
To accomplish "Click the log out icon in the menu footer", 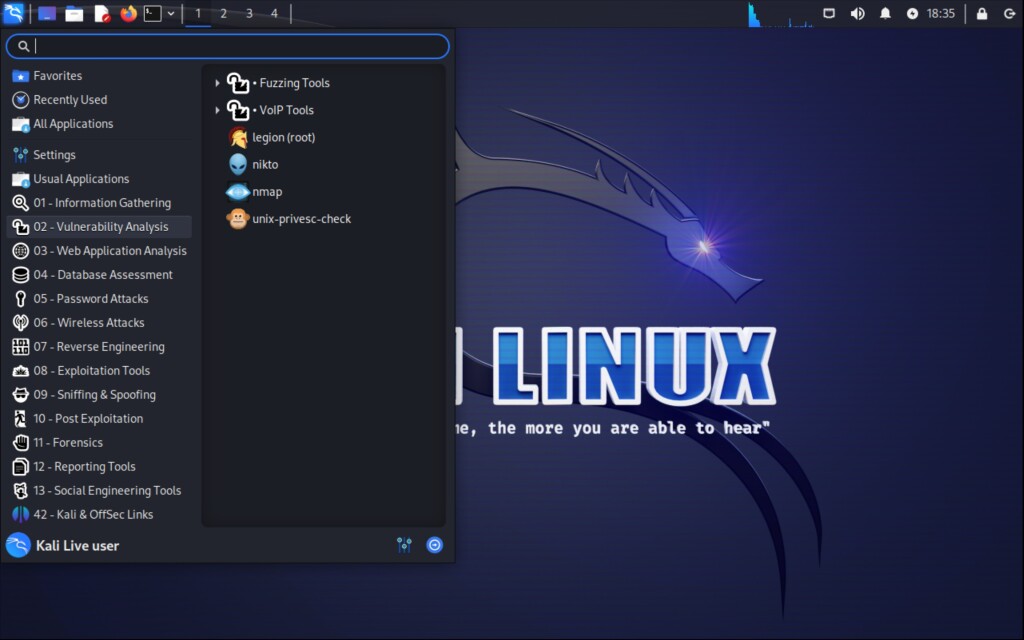I will (434, 545).
